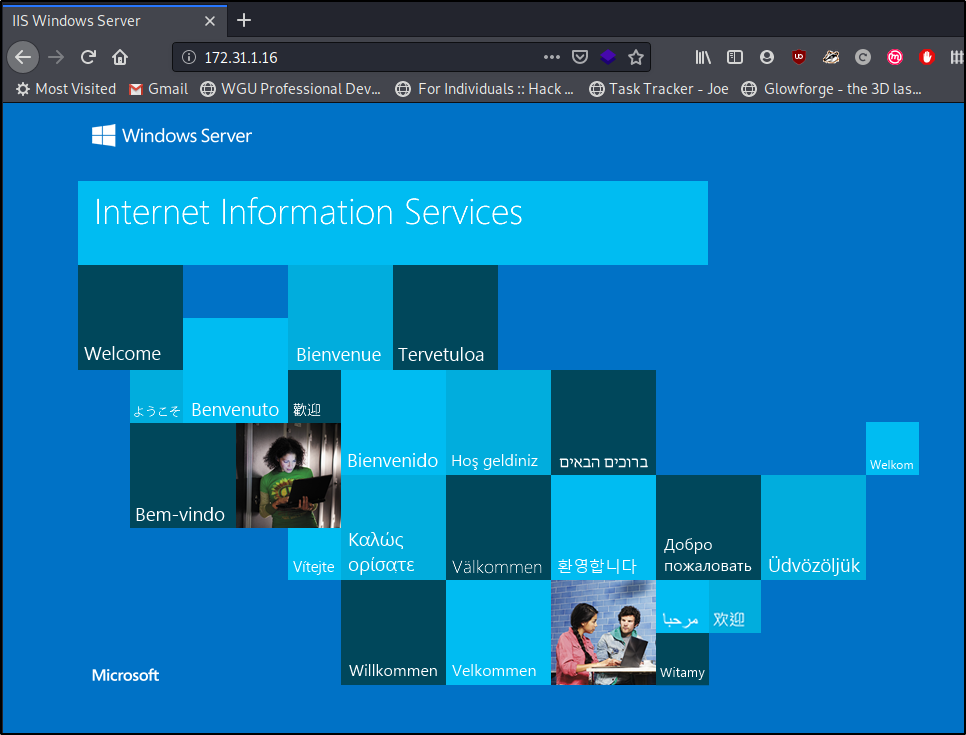Open the Firefox account icon
The height and width of the screenshot is (735, 966).
click(766, 57)
